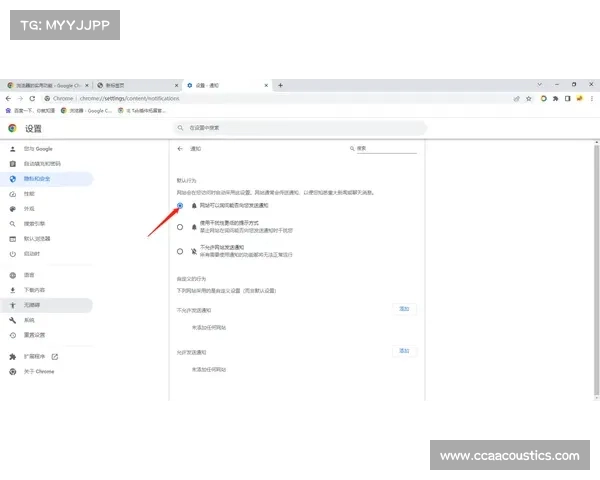Close the first Google Chrome tab

(87, 85)
